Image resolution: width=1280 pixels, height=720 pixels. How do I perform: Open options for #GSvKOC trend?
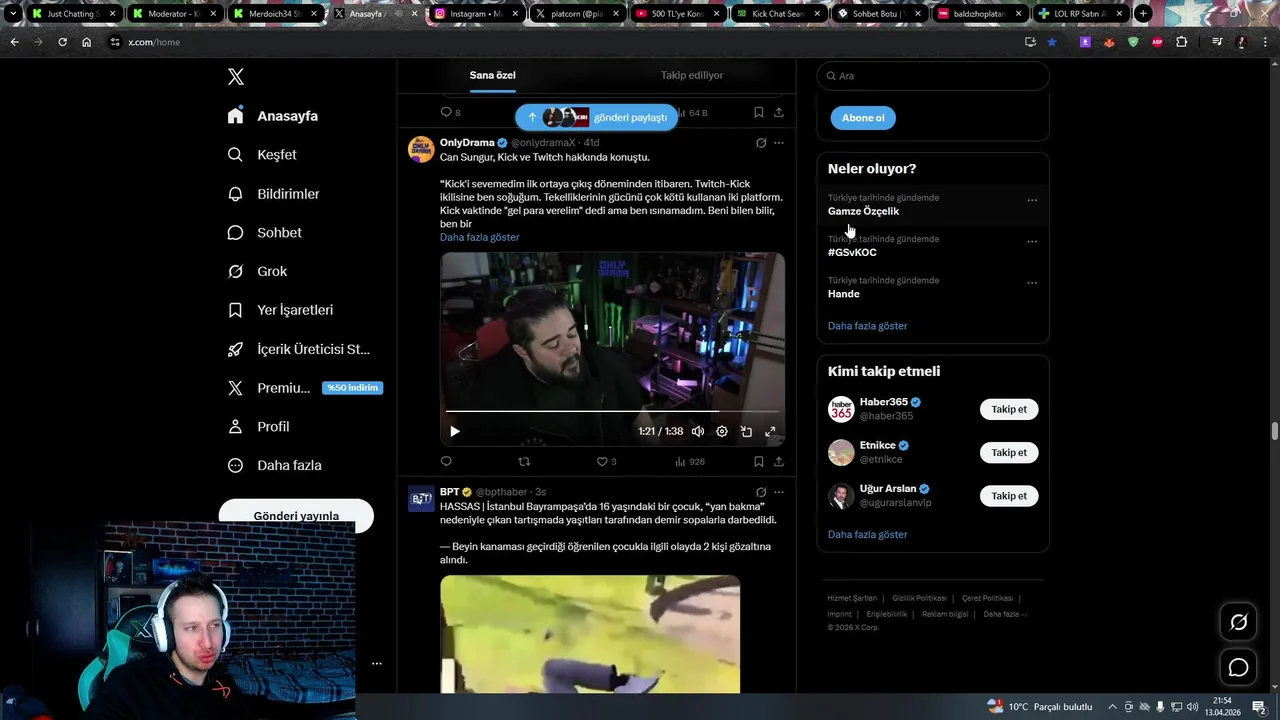1032,242
